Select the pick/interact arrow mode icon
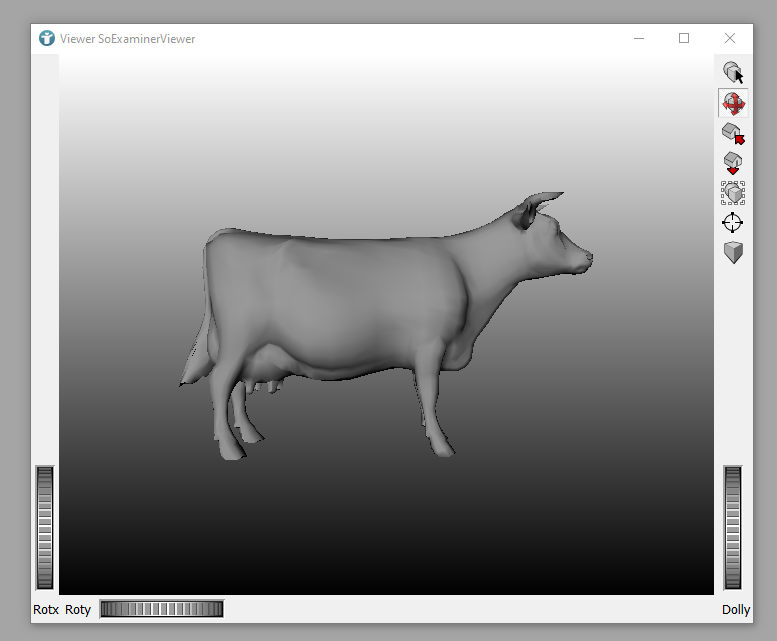The width and height of the screenshot is (777, 641). click(x=733, y=72)
